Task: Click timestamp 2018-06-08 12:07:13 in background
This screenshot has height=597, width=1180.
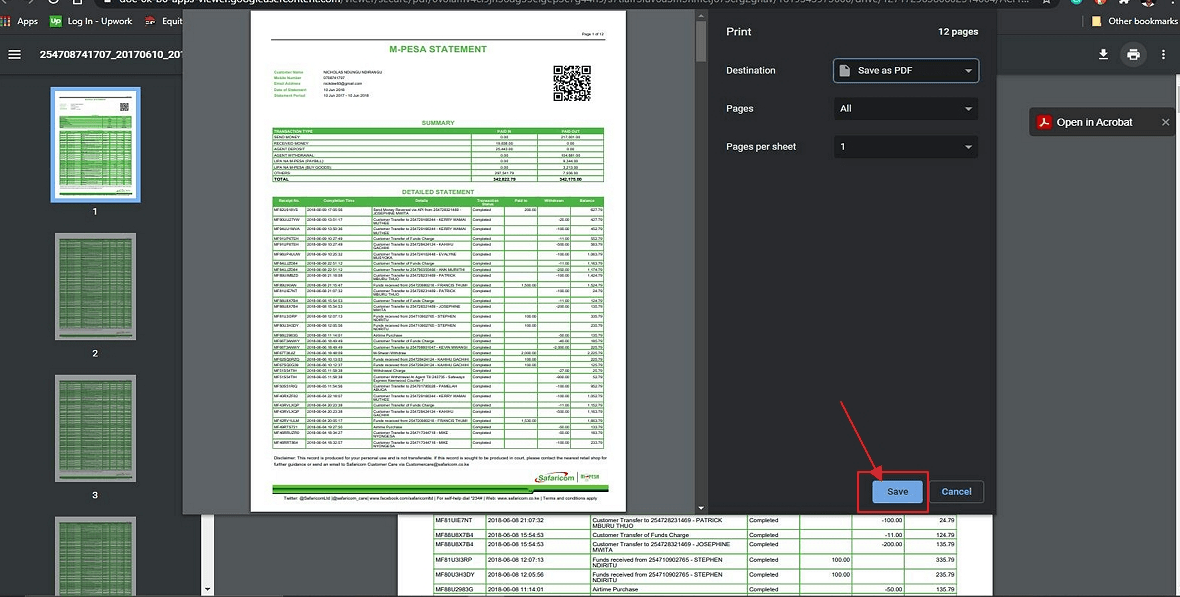Action: [515, 560]
